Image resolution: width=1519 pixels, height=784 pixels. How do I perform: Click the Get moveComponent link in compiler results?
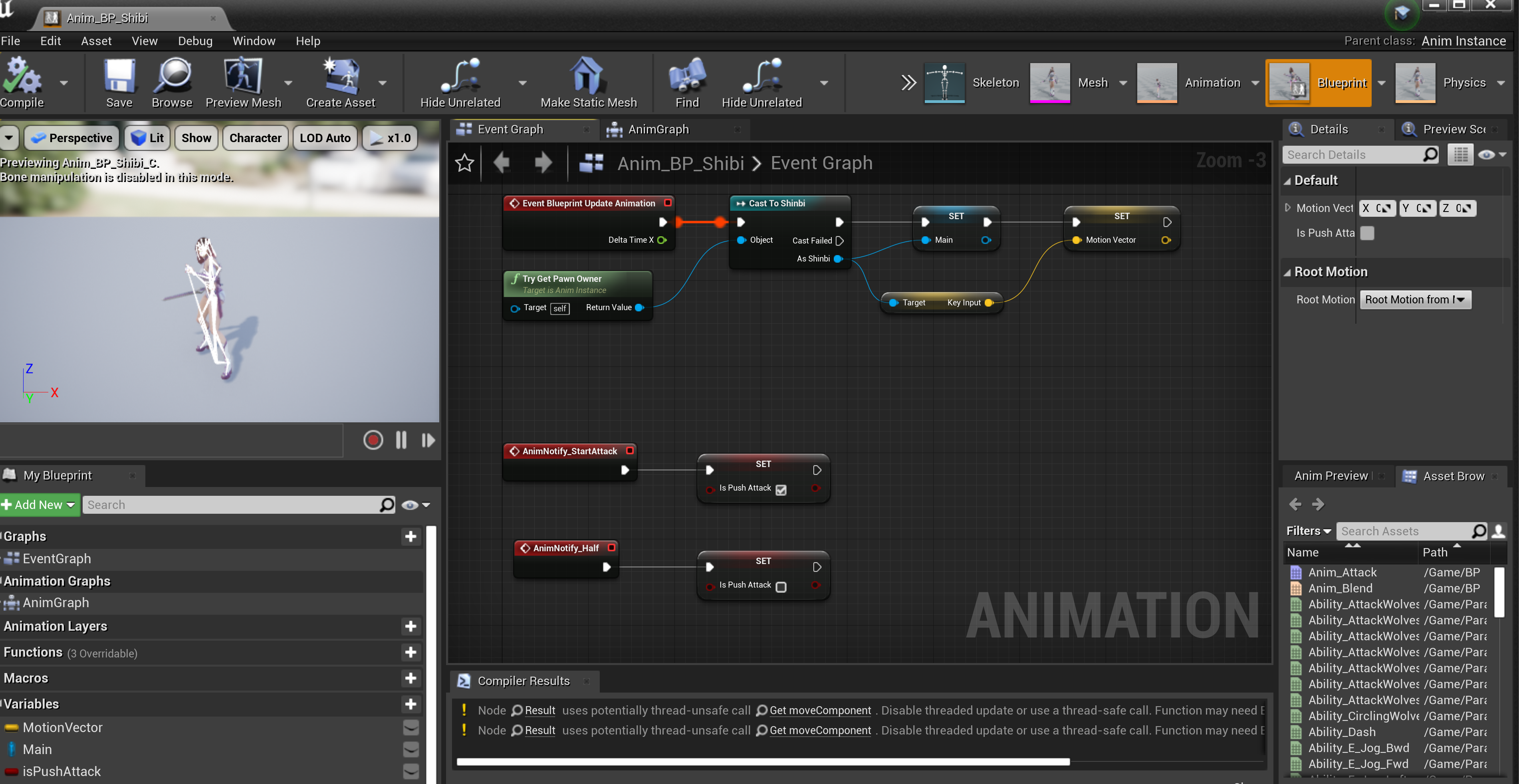coord(820,710)
